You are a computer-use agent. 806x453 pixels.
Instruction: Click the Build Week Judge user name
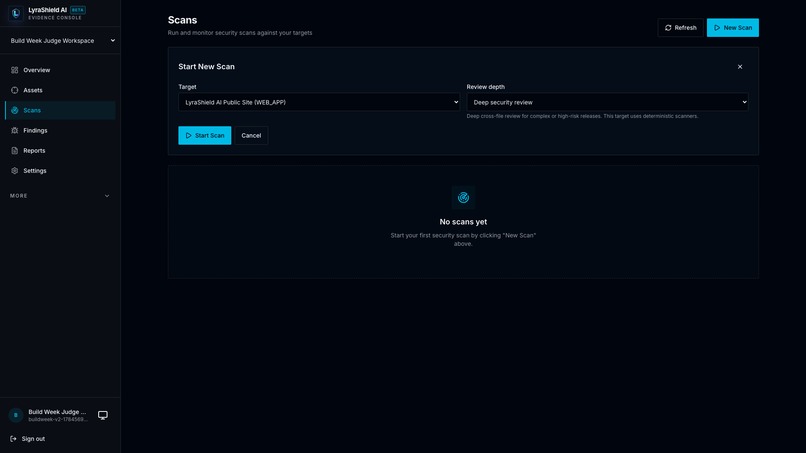pos(57,412)
